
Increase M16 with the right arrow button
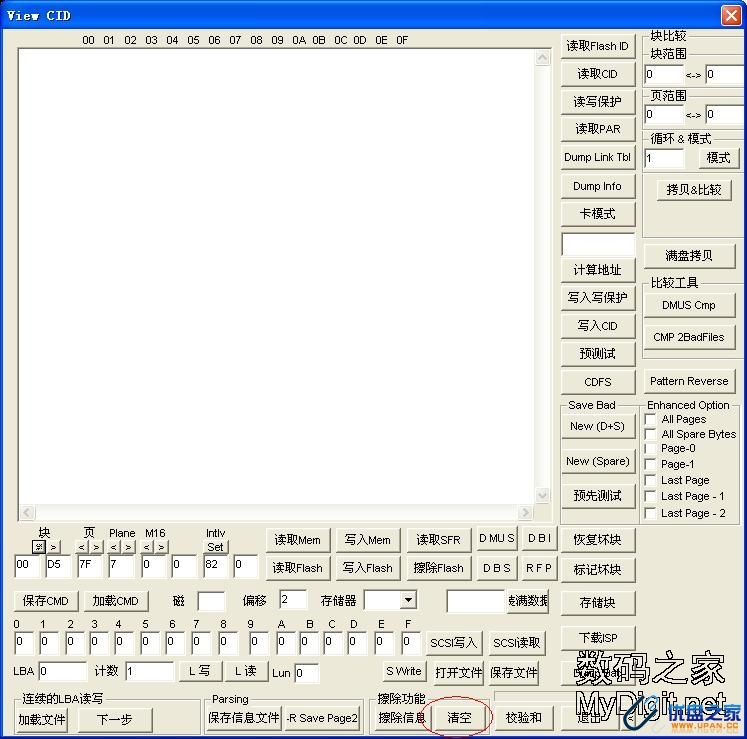coord(162,547)
